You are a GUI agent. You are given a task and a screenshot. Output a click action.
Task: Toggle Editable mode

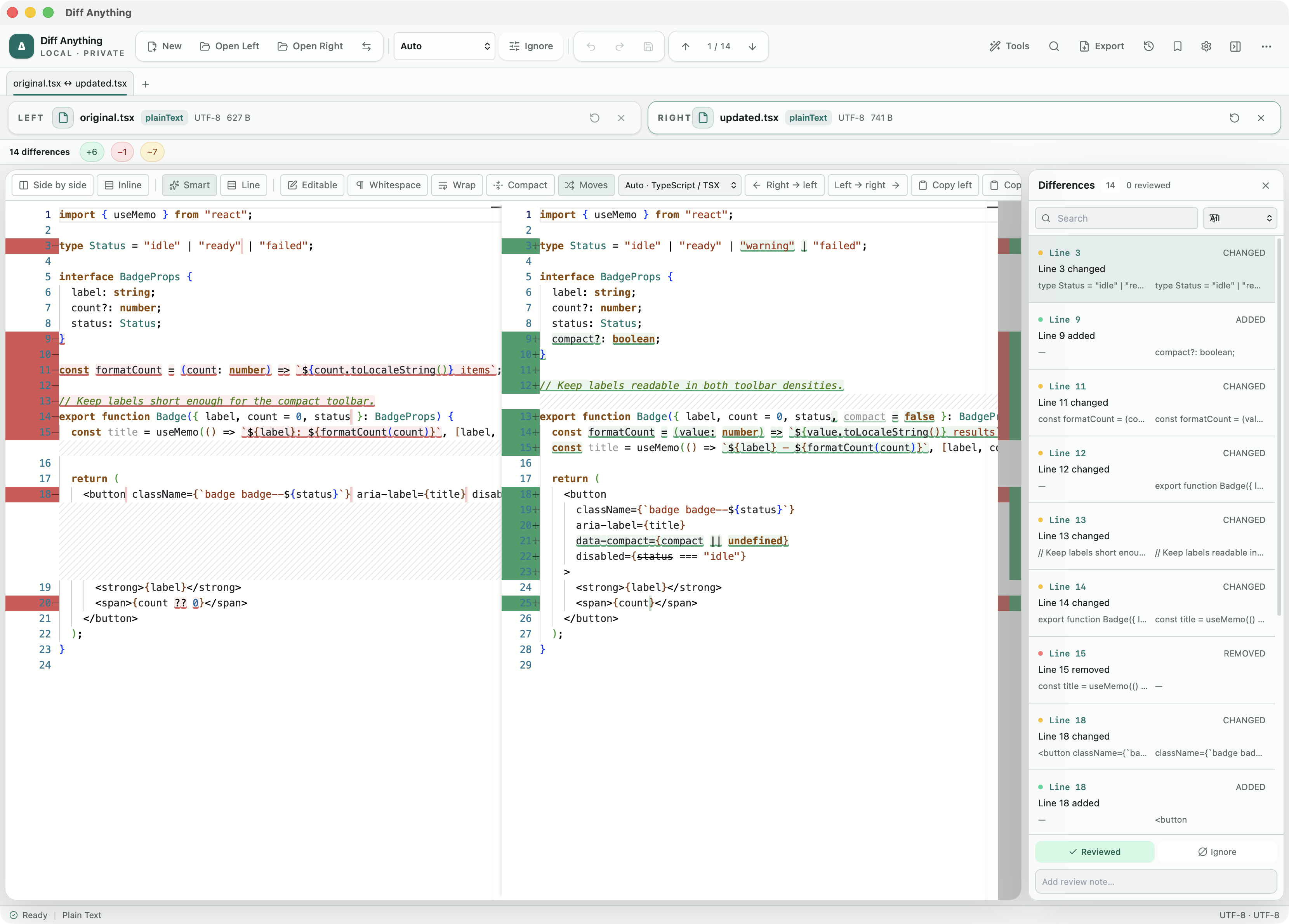tap(312, 185)
